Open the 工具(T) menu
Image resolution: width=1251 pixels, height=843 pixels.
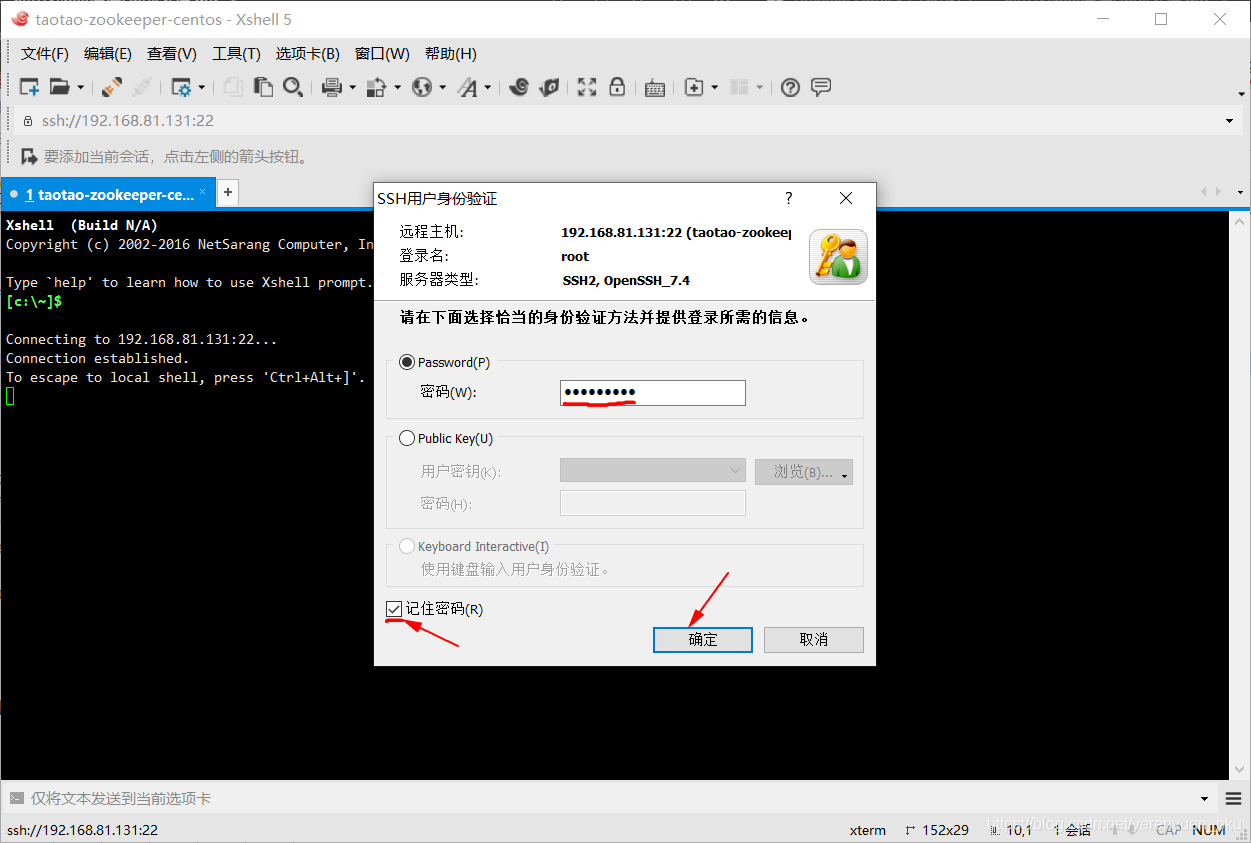(x=236, y=54)
